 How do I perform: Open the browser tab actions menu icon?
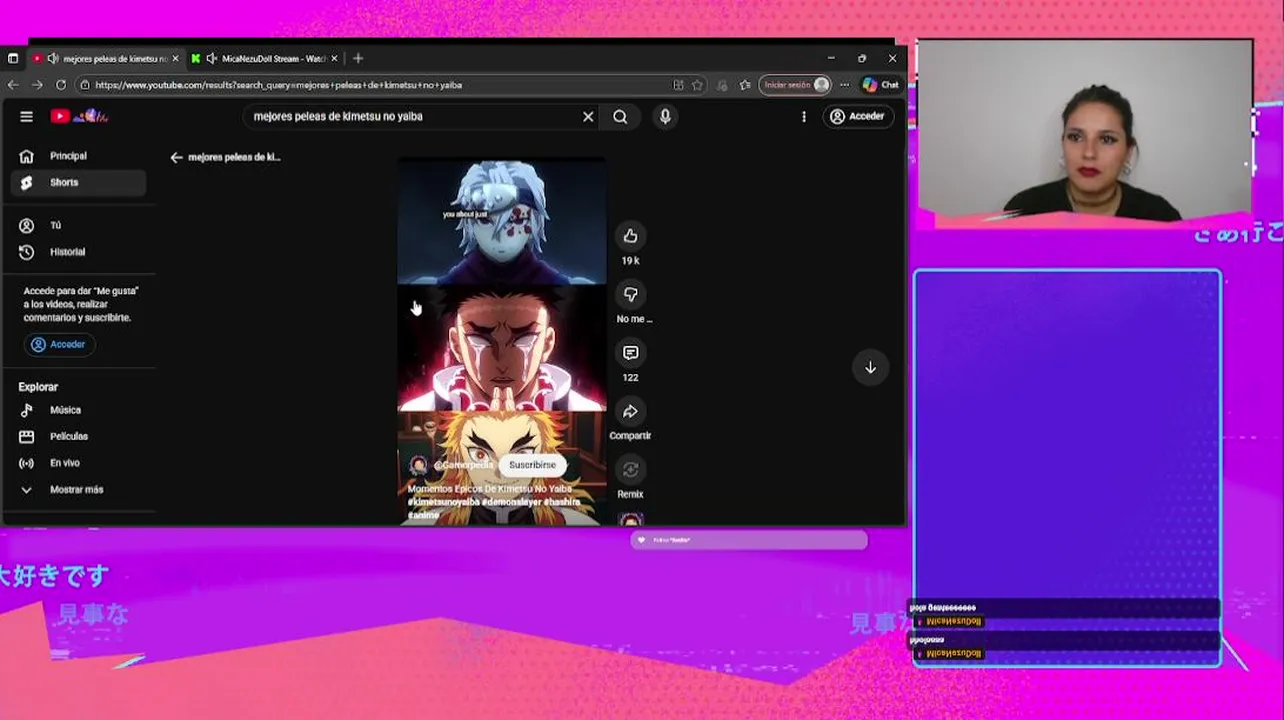[13, 59]
